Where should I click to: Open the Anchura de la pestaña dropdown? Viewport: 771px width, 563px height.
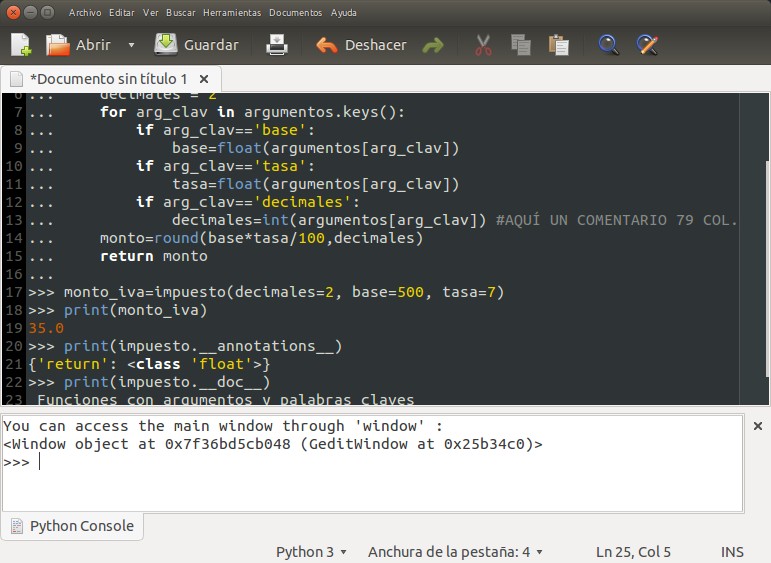455,552
